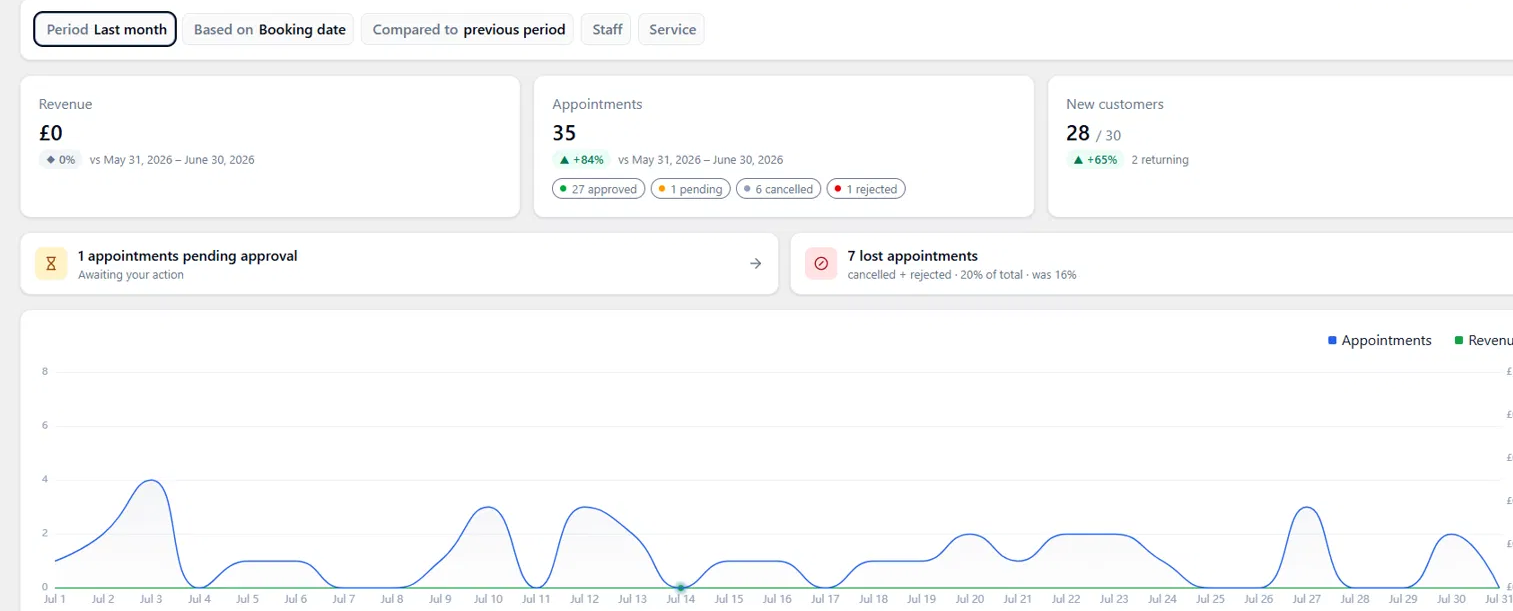This screenshot has height=611, width=1513.
Task: Open the 7 lost appointments card
Action: (x=1151, y=264)
